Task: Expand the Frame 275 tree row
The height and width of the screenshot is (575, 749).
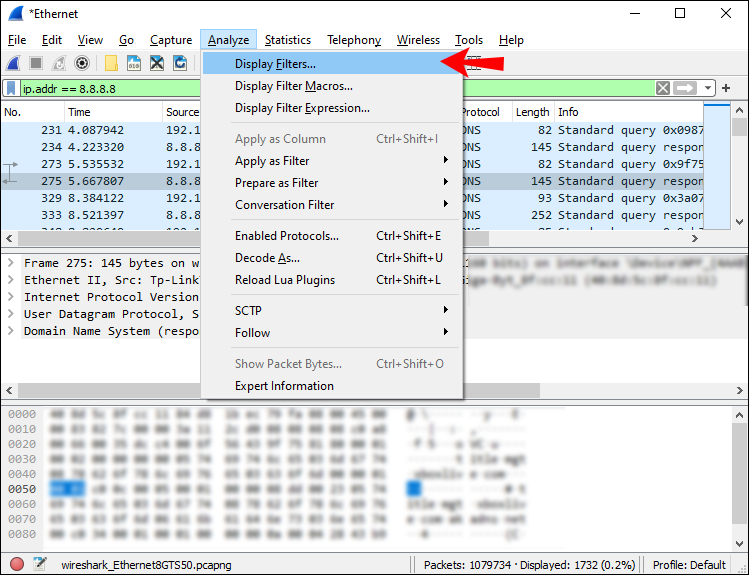Action: pos(11,263)
